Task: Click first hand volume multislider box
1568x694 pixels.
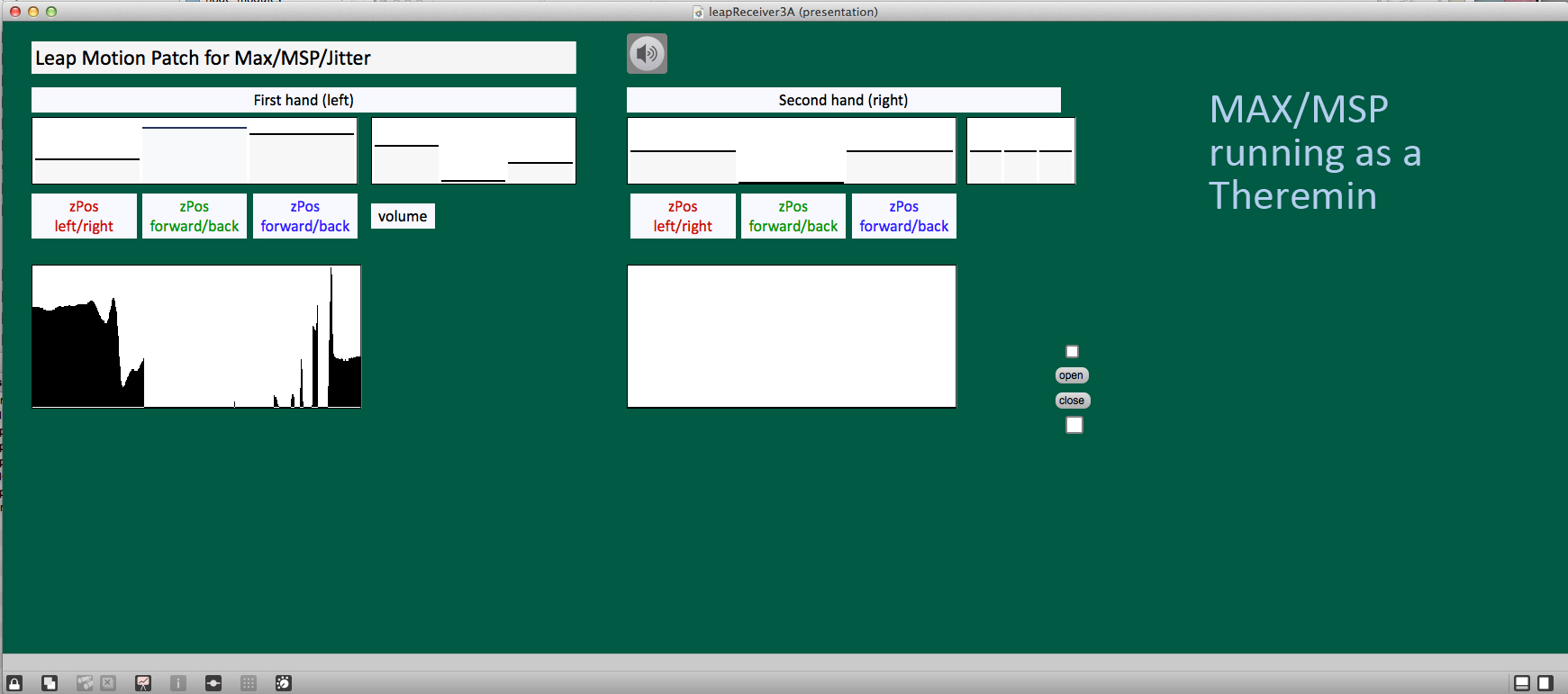Action: coord(474,151)
